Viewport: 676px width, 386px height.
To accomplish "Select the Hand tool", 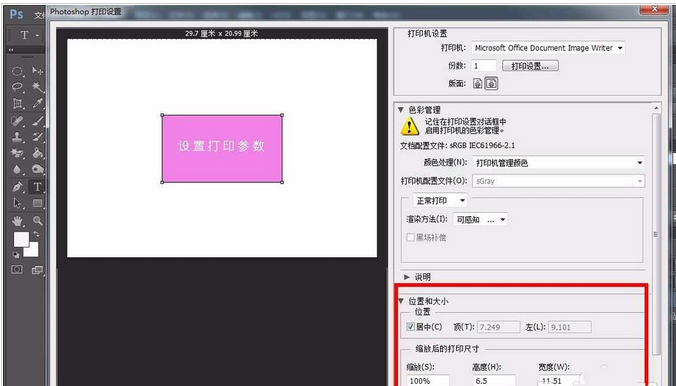I will [x=17, y=221].
